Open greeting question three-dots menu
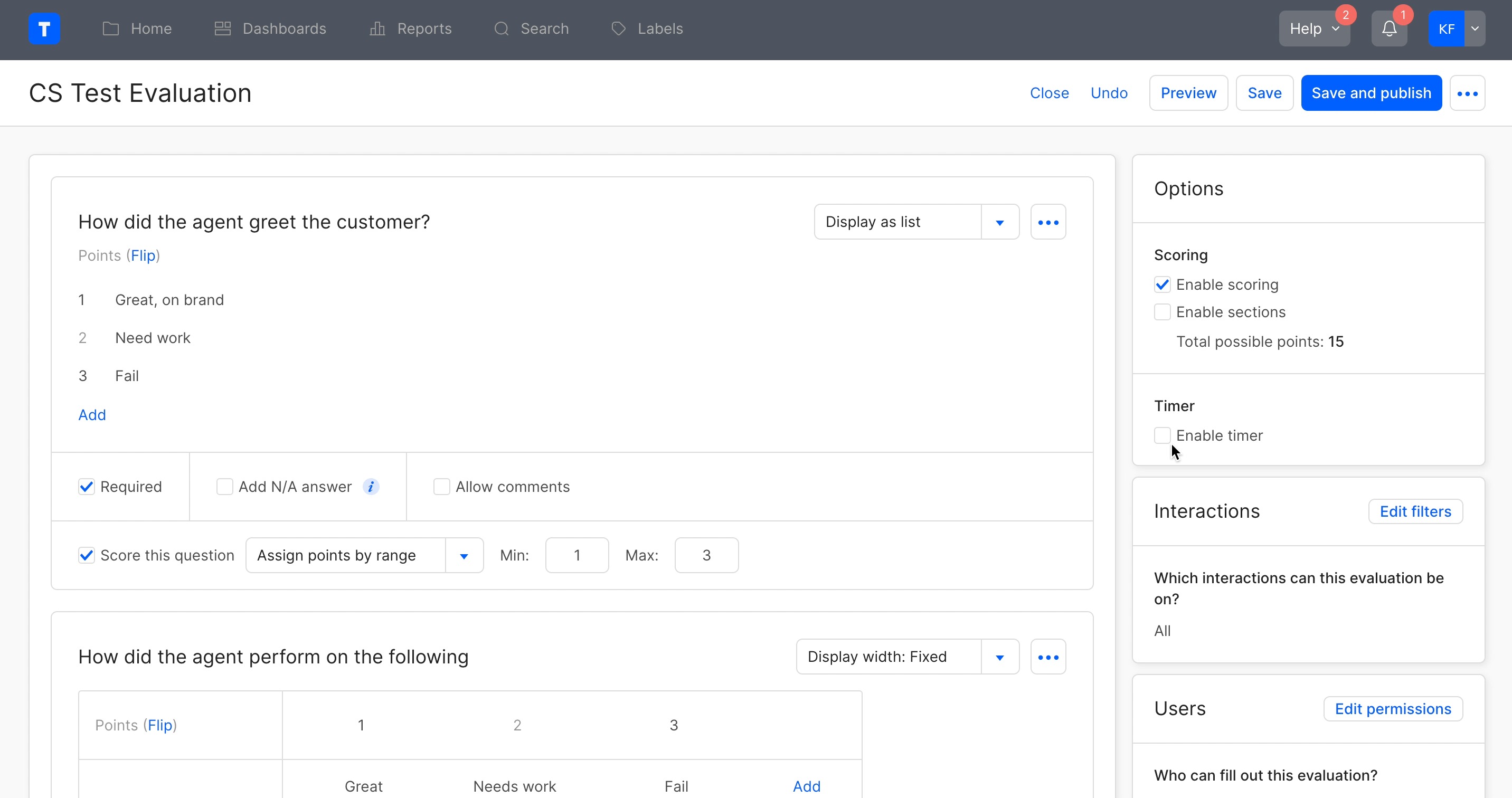1512x798 pixels. point(1048,222)
